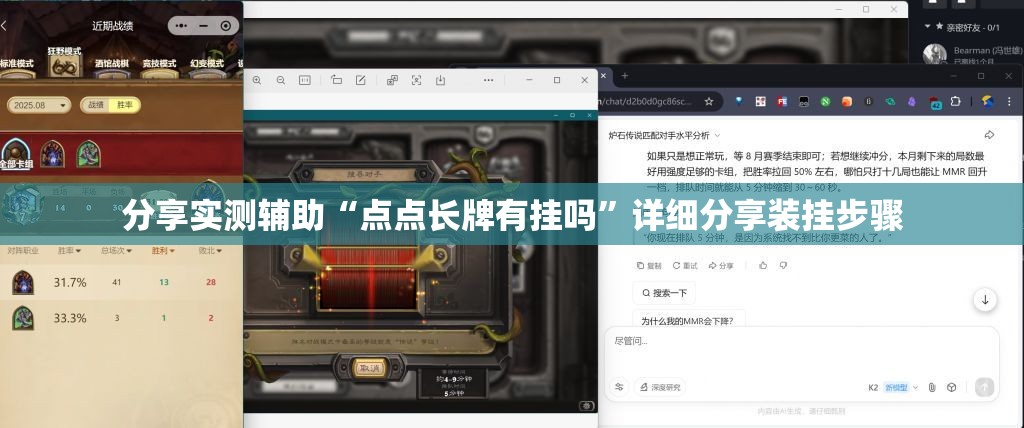
Task: Click Bearman's avatar in the friends list
Action: point(935,54)
